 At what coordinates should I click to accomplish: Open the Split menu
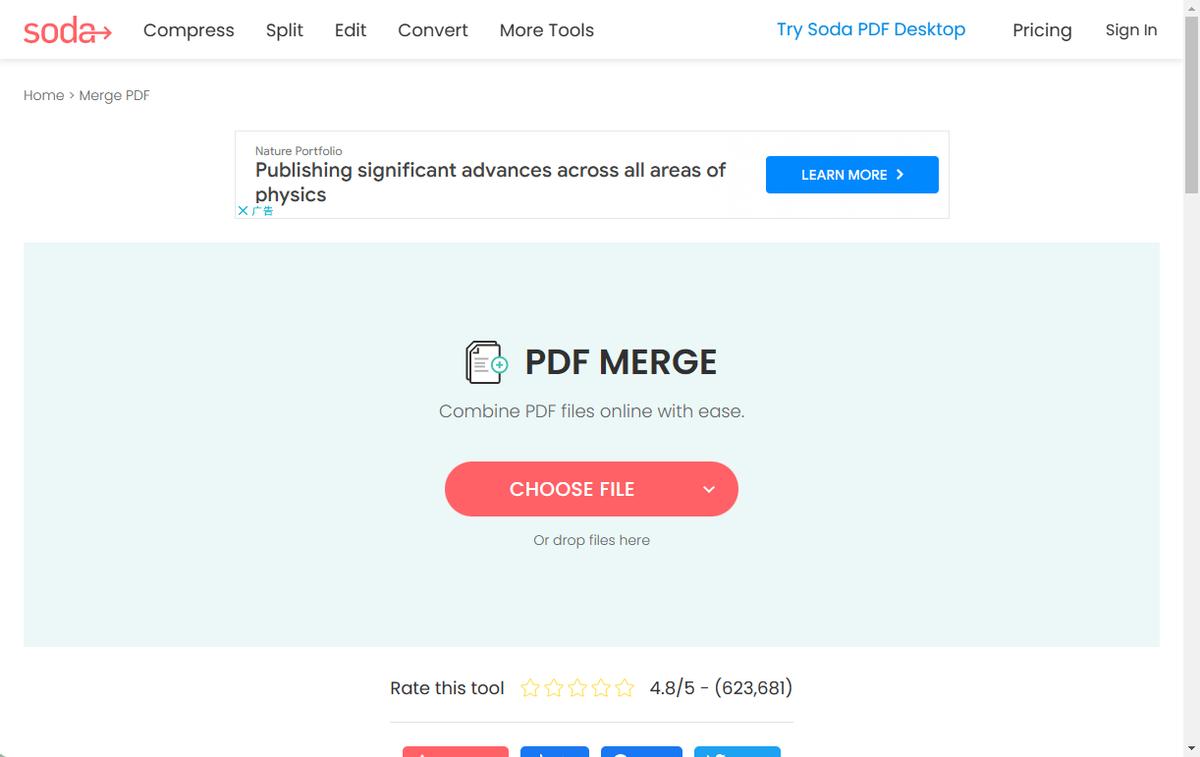coord(284,30)
